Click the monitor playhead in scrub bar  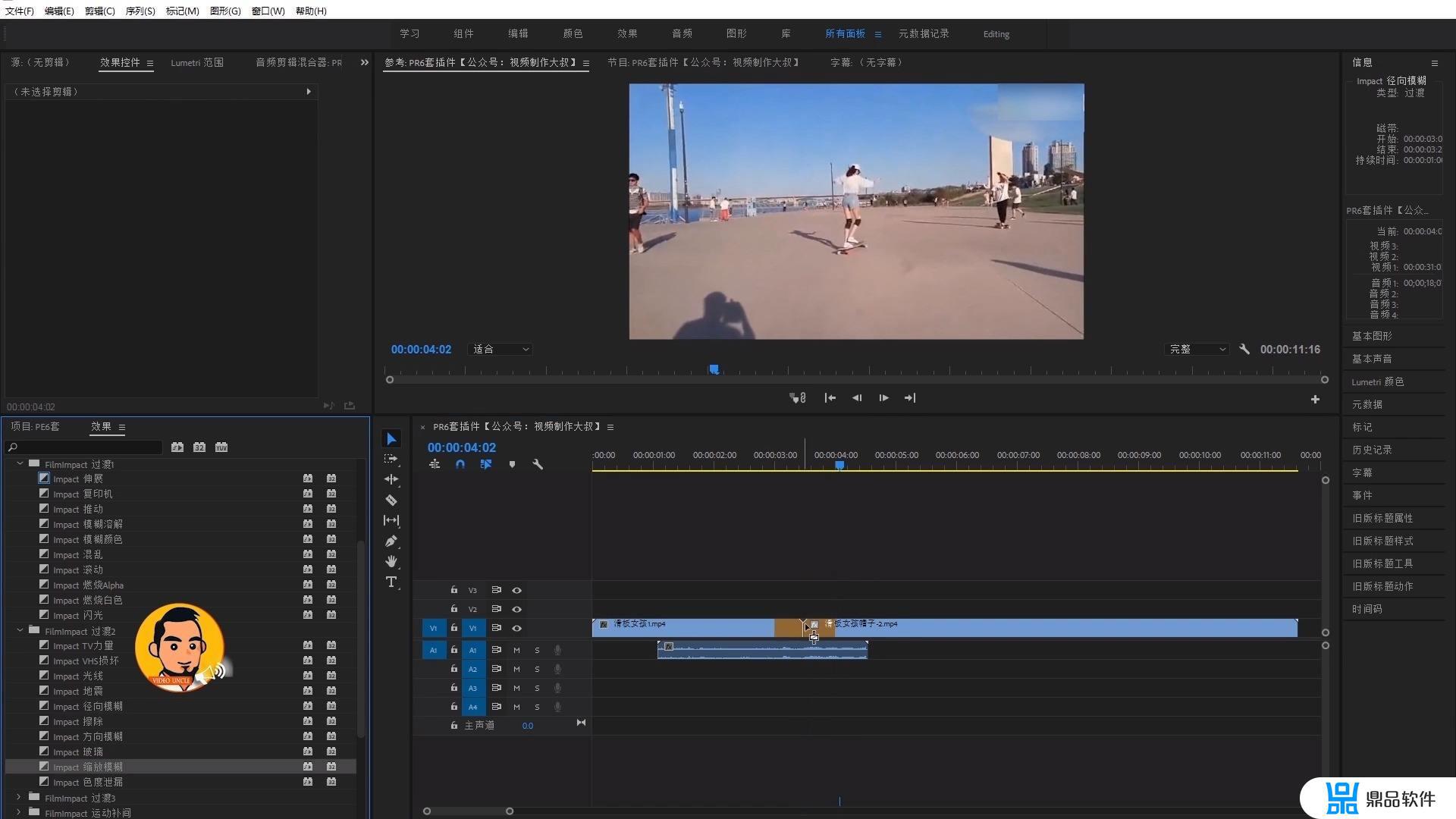(x=714, y=369)
